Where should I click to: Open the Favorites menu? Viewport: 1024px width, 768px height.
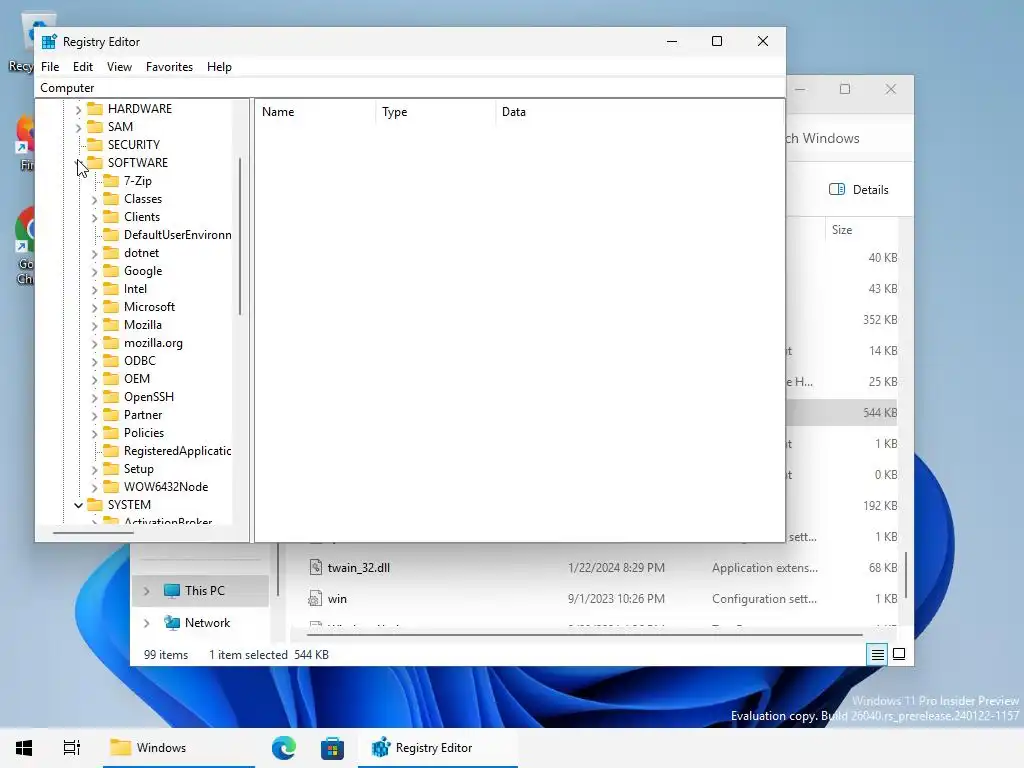click(x=169, y=67)
